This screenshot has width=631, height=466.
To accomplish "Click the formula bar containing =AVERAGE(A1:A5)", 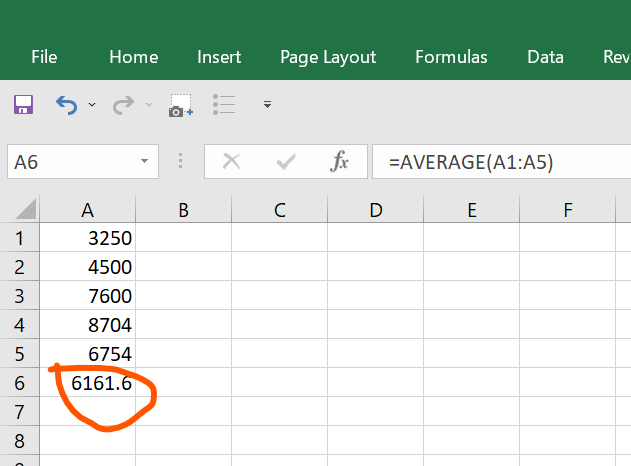I will [501, 162].
